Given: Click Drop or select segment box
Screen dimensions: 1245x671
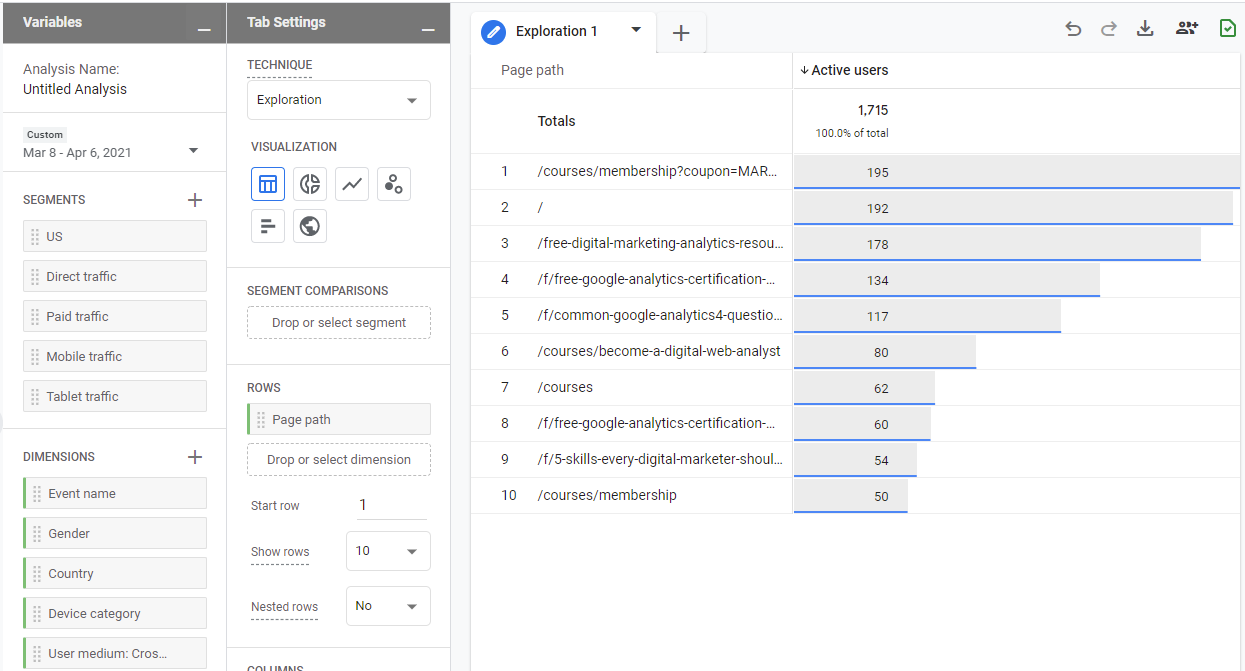Looking at the screenshot, I should click(x=339, y=323).
